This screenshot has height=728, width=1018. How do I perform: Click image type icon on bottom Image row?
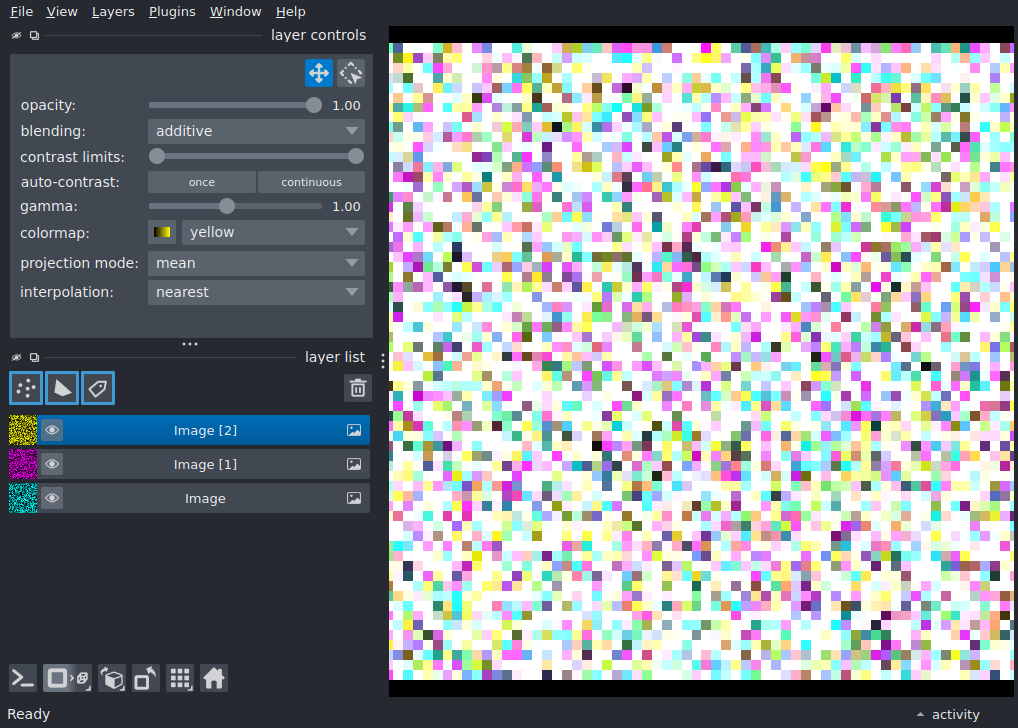click(354, 498)
